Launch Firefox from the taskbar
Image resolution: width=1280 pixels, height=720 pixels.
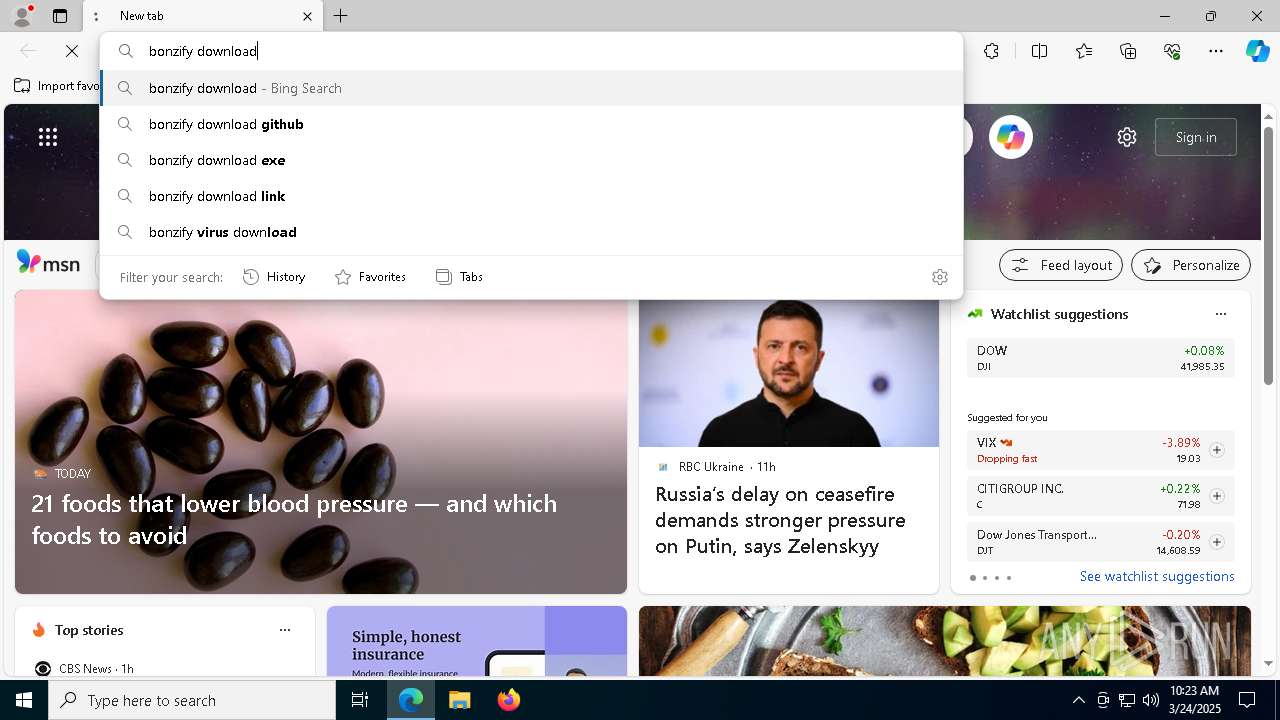point(508,700)
